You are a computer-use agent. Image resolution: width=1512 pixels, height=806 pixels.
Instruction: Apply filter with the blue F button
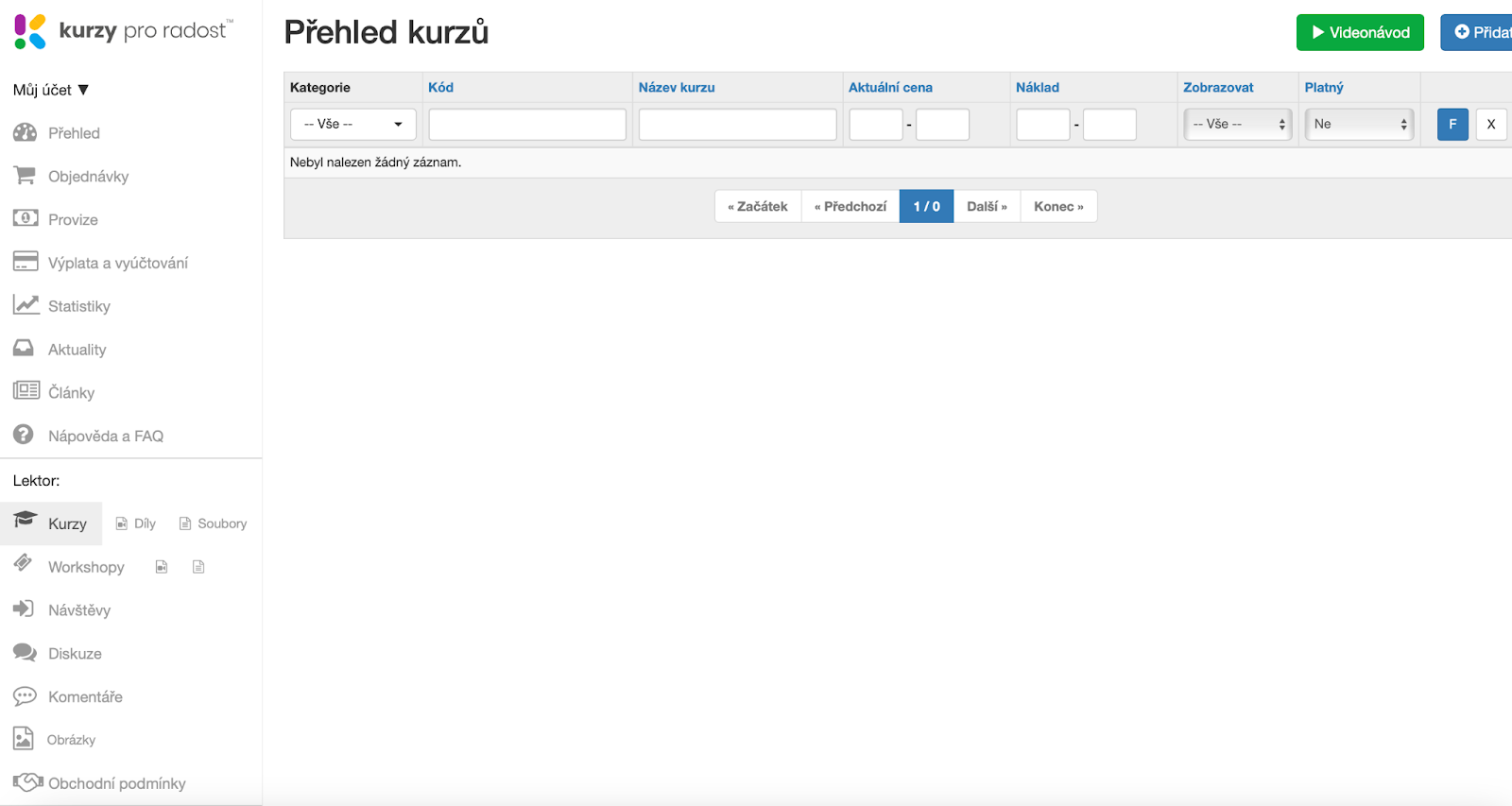[x=1452, y=124]
